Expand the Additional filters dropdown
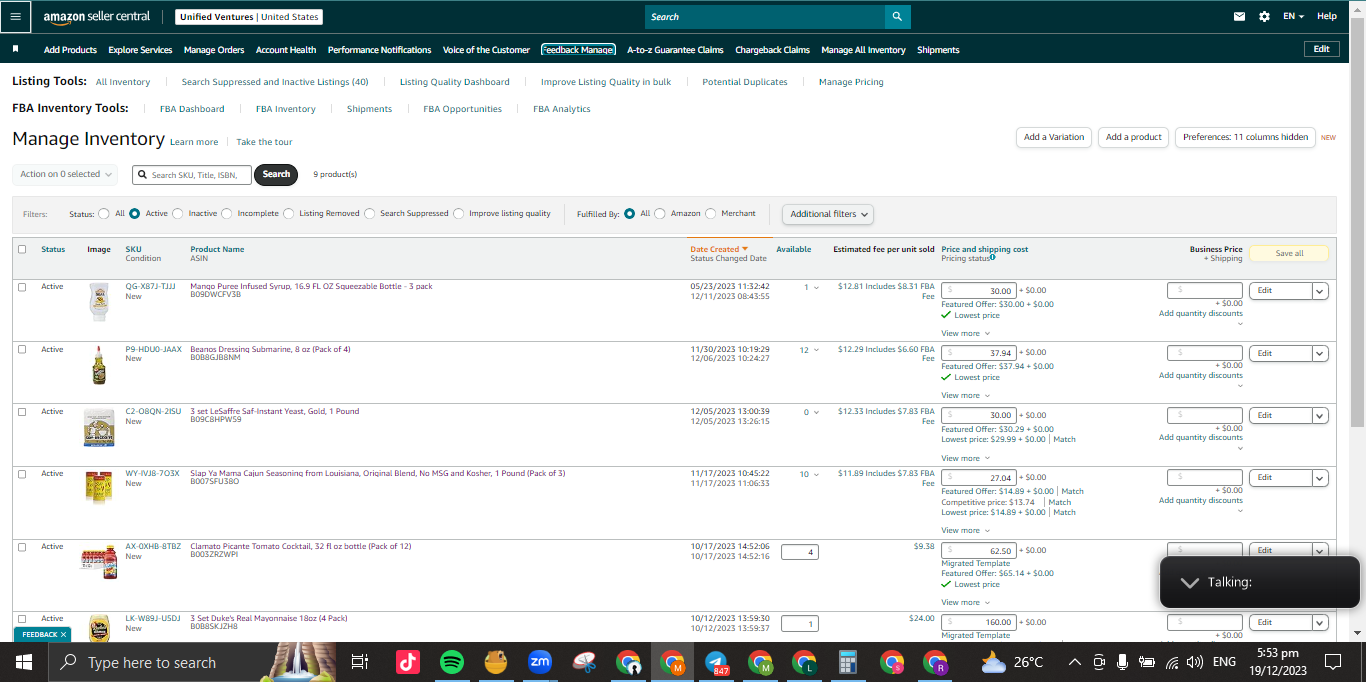 pos(828,214)
